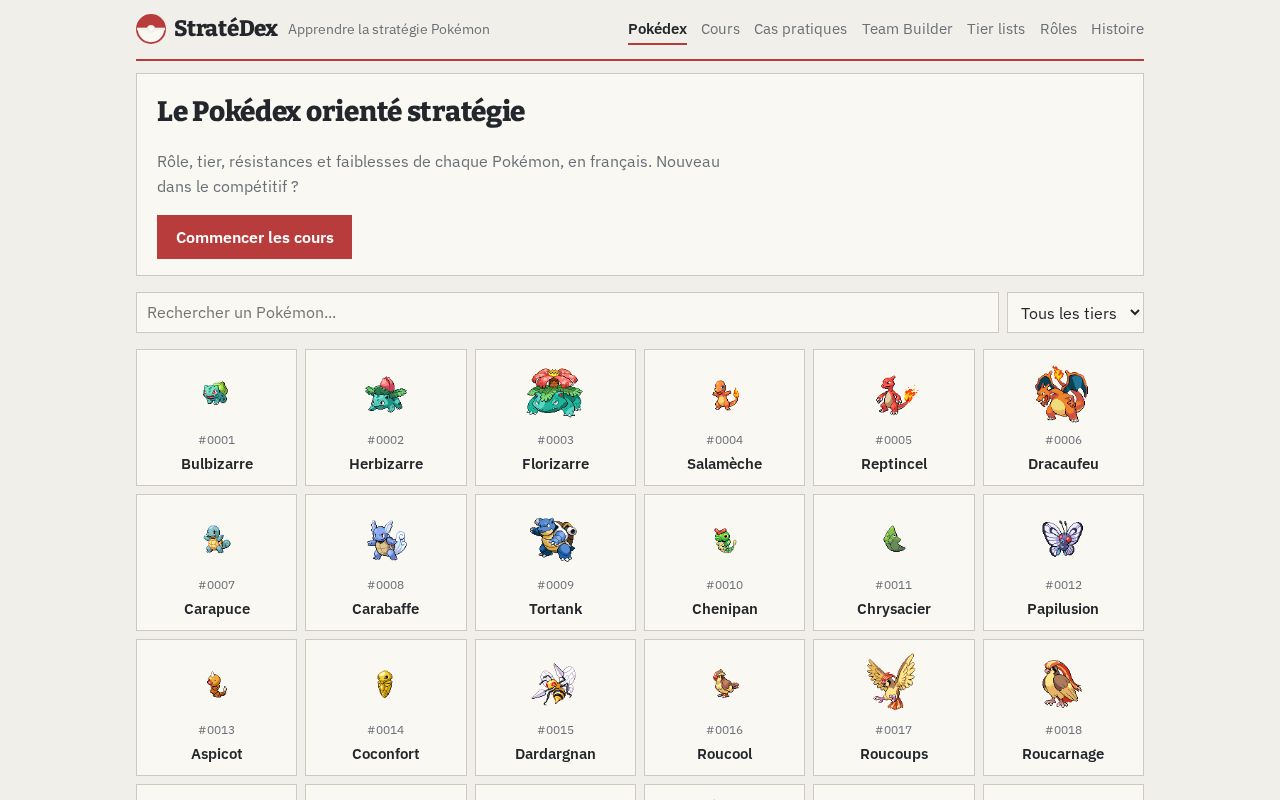Image resolution: width=1280 pixels, height=800 pixels.
Task: Open the Cas pratiques nav item
Action: (800, 29)
